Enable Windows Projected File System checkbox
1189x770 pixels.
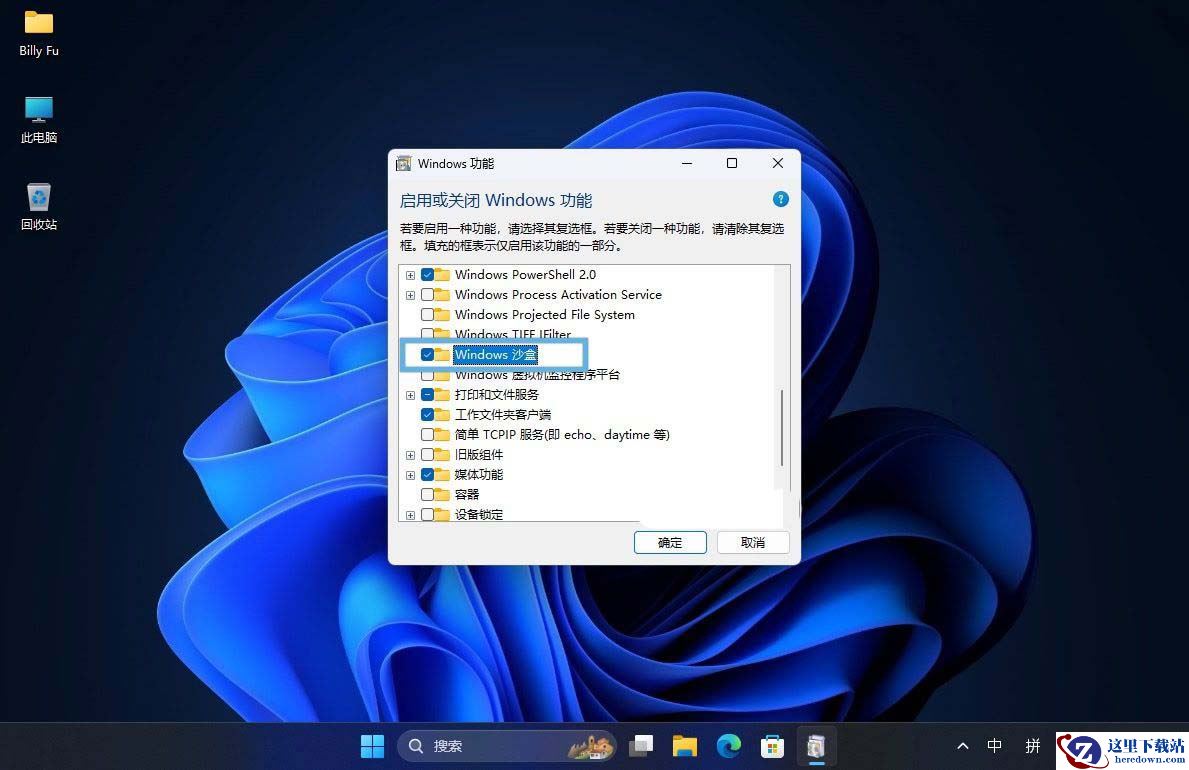click(428, 314)
